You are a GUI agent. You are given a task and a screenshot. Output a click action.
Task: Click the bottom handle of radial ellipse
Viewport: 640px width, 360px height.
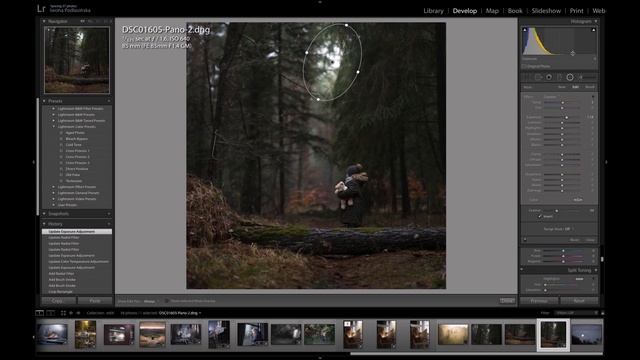(318, 99)
